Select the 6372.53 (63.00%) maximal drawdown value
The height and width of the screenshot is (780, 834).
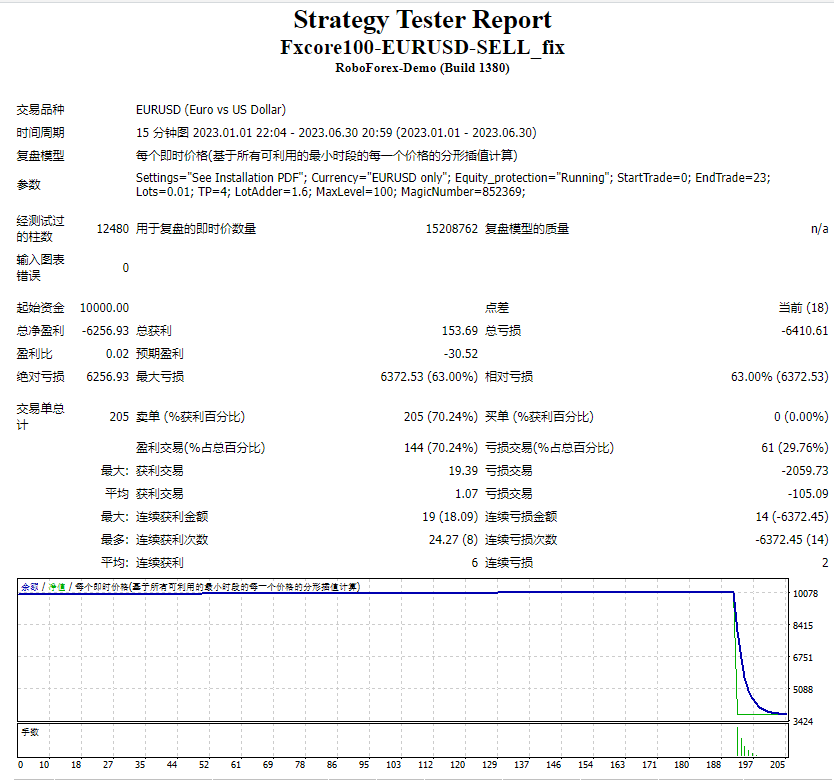point(429,377)
